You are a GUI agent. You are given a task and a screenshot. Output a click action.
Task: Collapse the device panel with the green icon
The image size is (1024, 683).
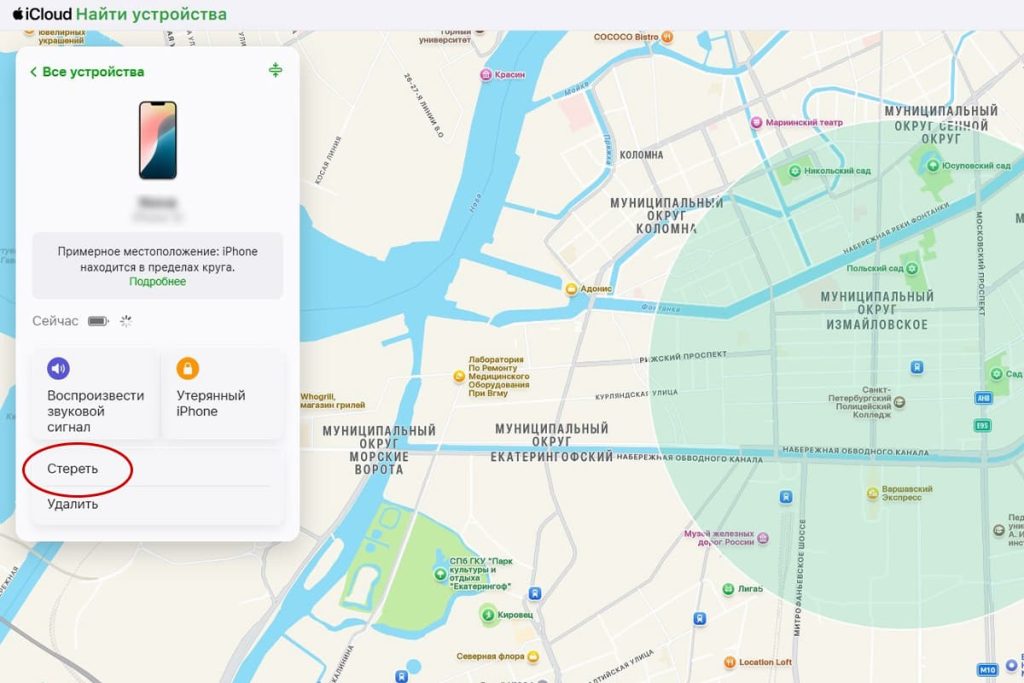tap(276, 70)
